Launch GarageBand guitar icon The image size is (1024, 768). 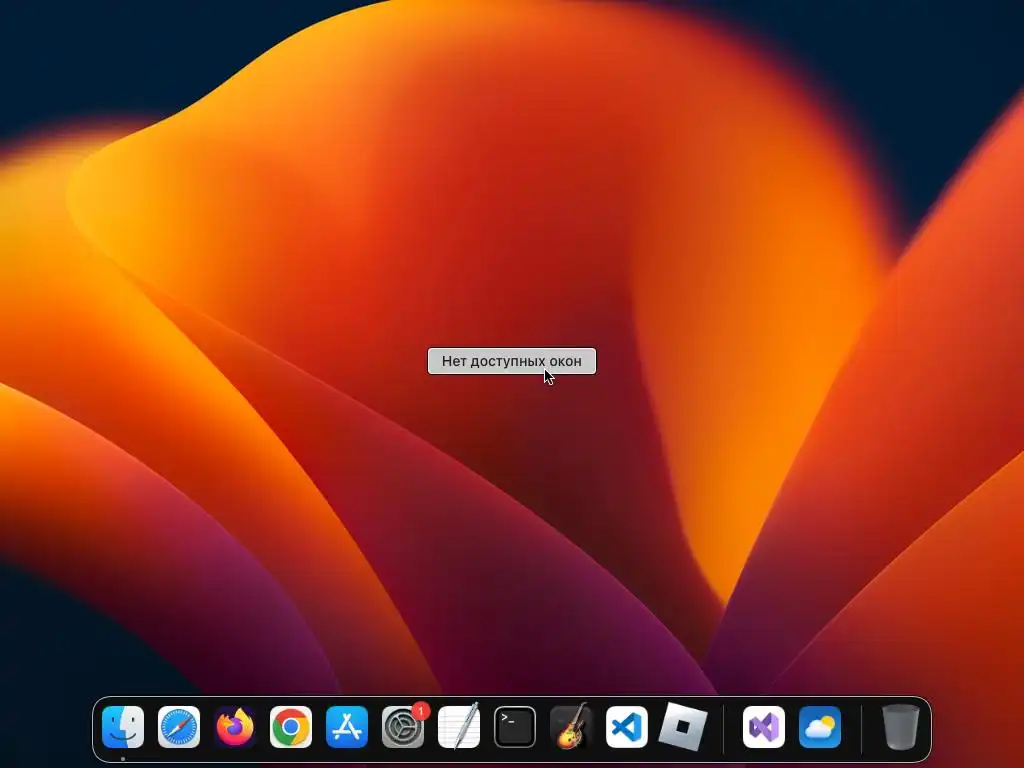point(571,727)
